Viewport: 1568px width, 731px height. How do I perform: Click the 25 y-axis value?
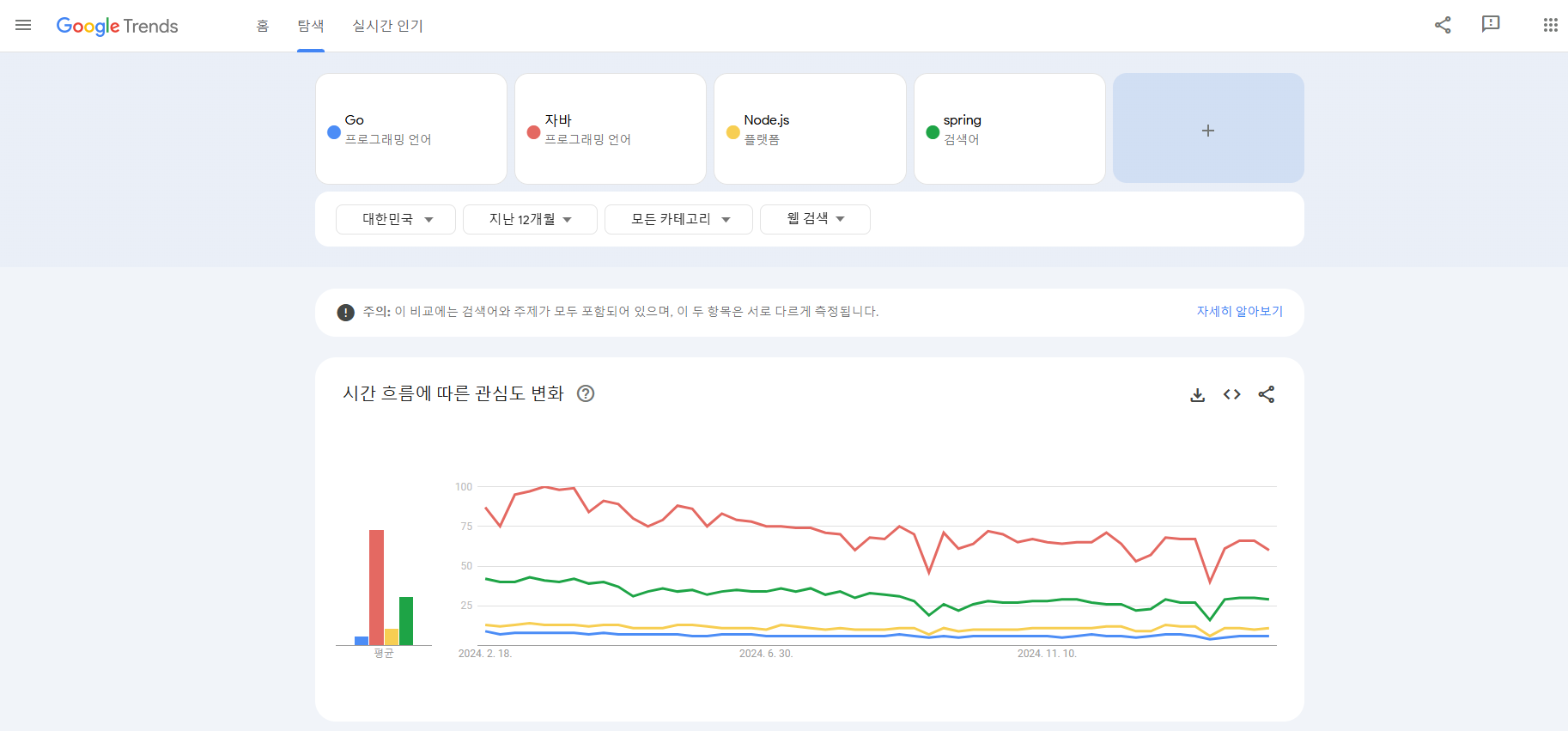coord(466,606)
